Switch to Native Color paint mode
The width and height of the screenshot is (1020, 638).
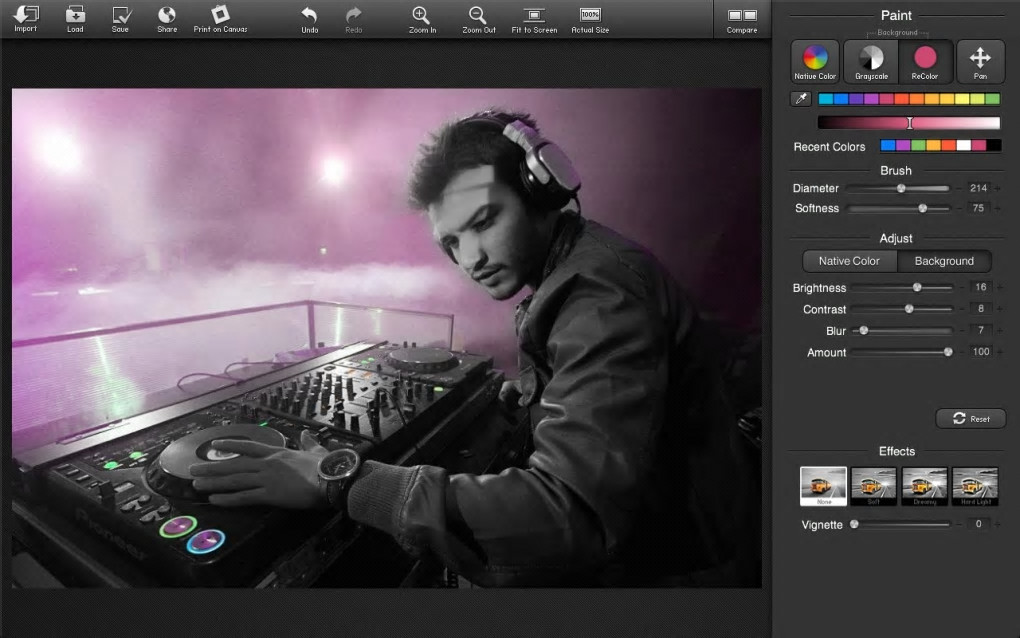(815, 60)
